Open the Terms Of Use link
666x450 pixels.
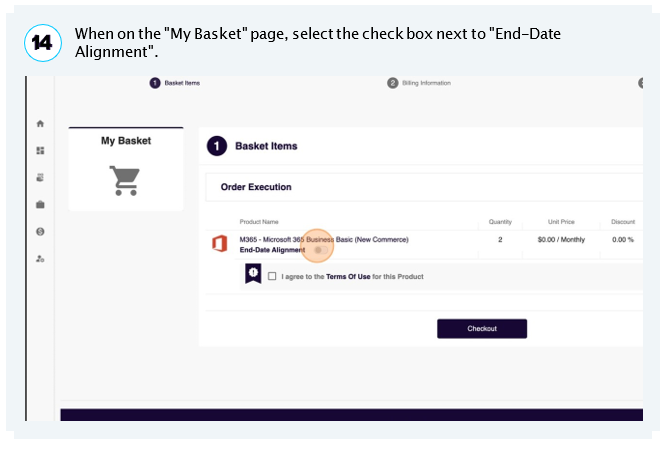point(348,277)
